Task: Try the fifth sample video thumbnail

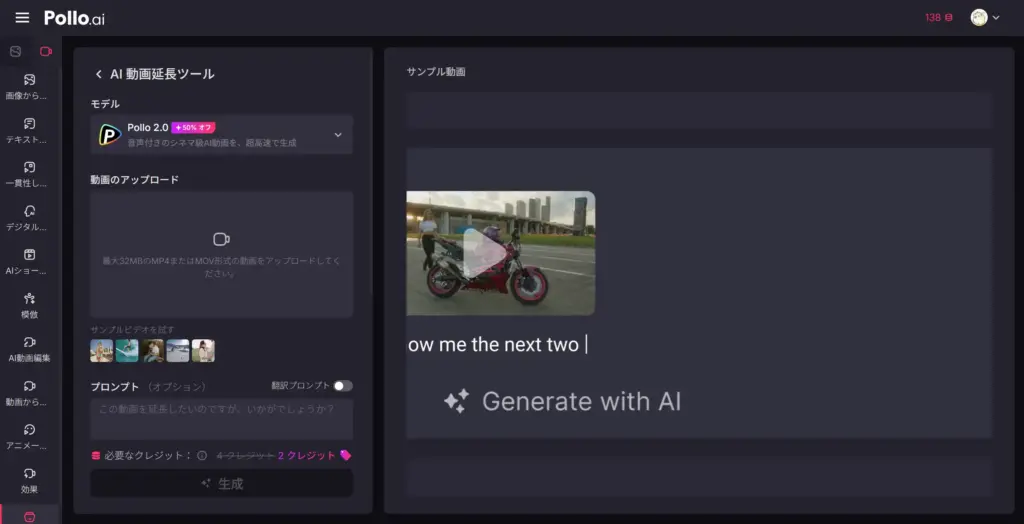Action: tap(203, 351)
